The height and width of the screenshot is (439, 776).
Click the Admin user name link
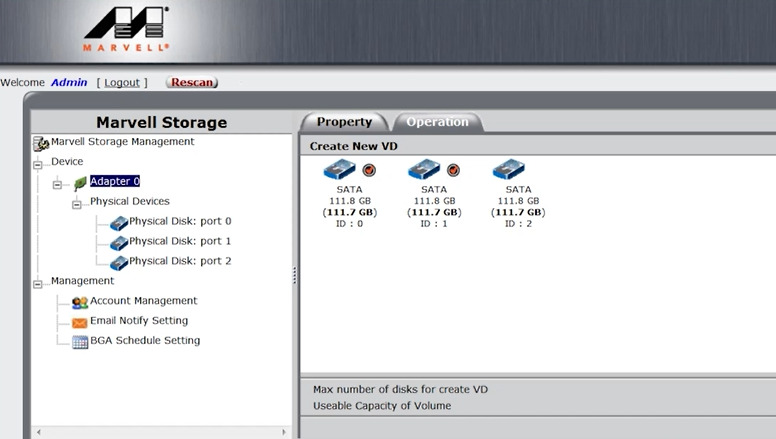(69, 82)
